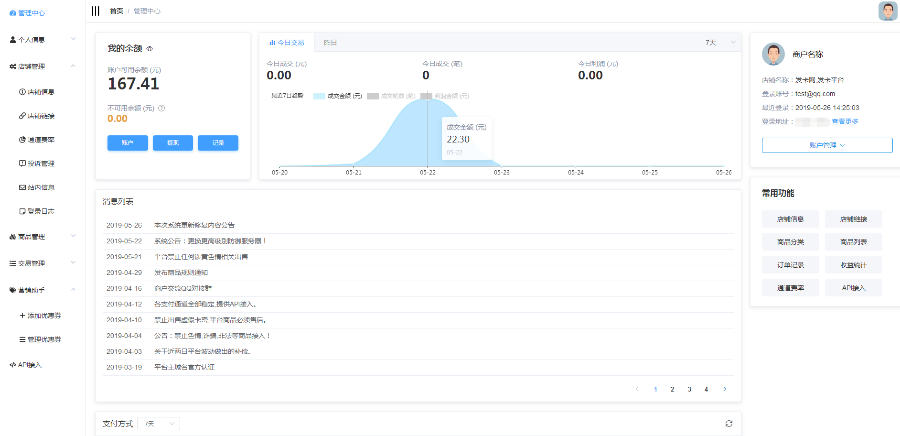Expand the 交易管理 sidebar menu
The image size is (900, 436).
(42, 263)
